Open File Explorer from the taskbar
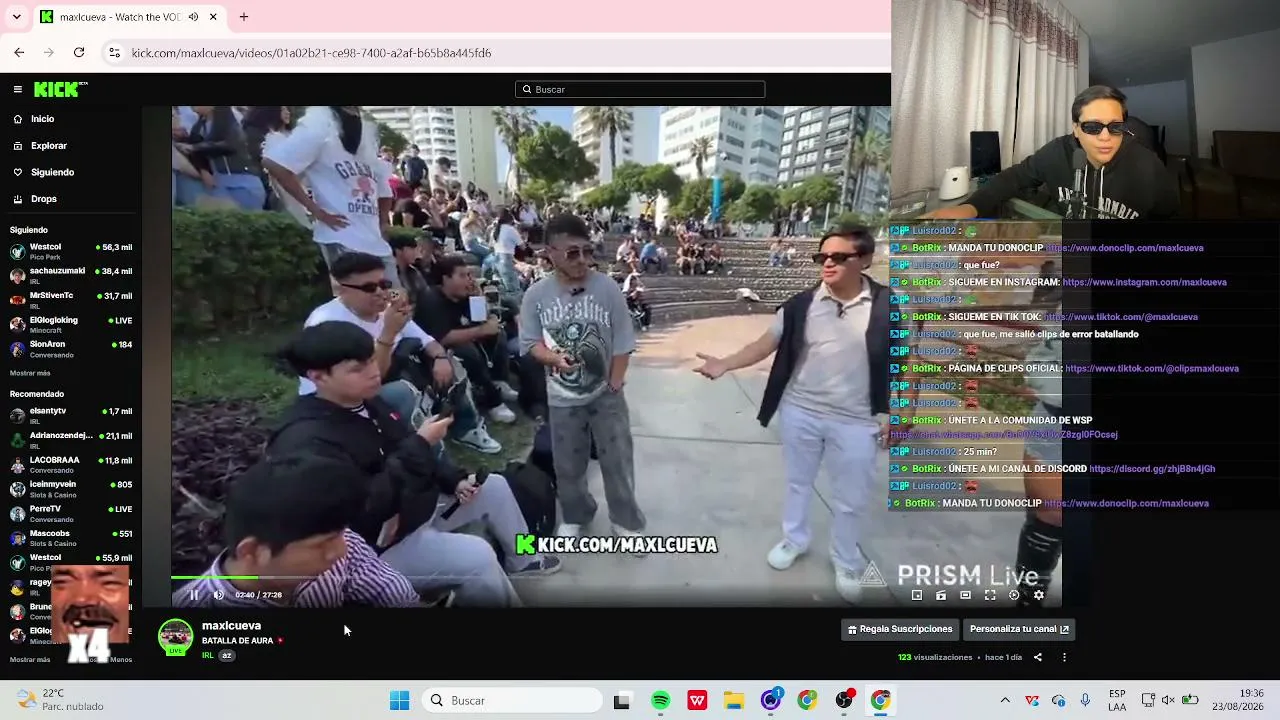Viewport: 1280px width, 720px height. (x=734, y=700)
